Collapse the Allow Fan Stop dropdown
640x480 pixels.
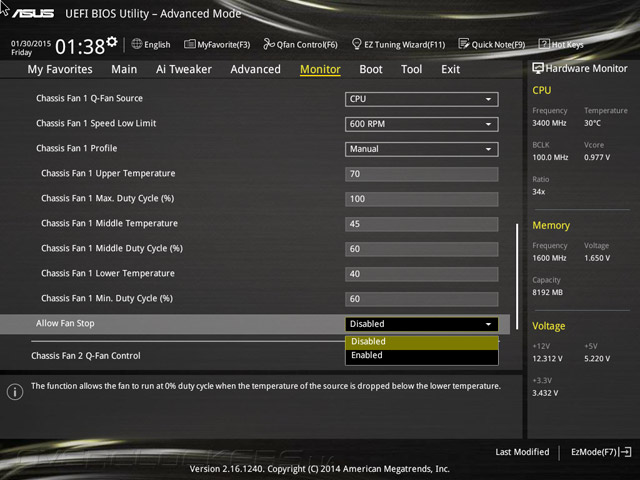[422, 324]
